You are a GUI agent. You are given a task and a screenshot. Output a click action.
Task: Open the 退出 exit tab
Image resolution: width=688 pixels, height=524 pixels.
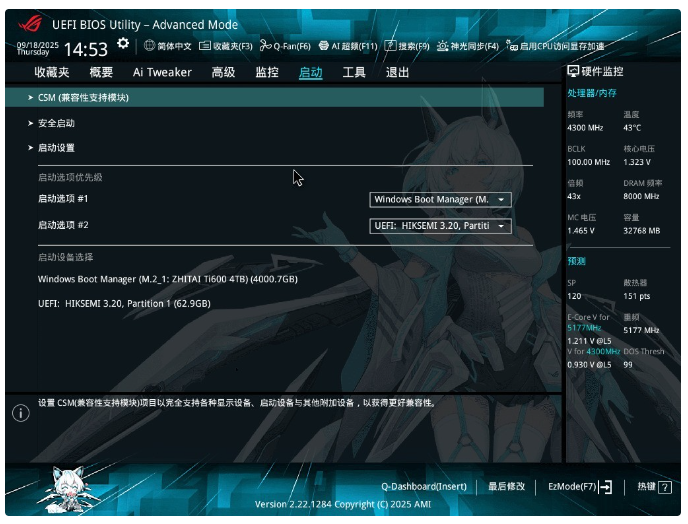398,72
